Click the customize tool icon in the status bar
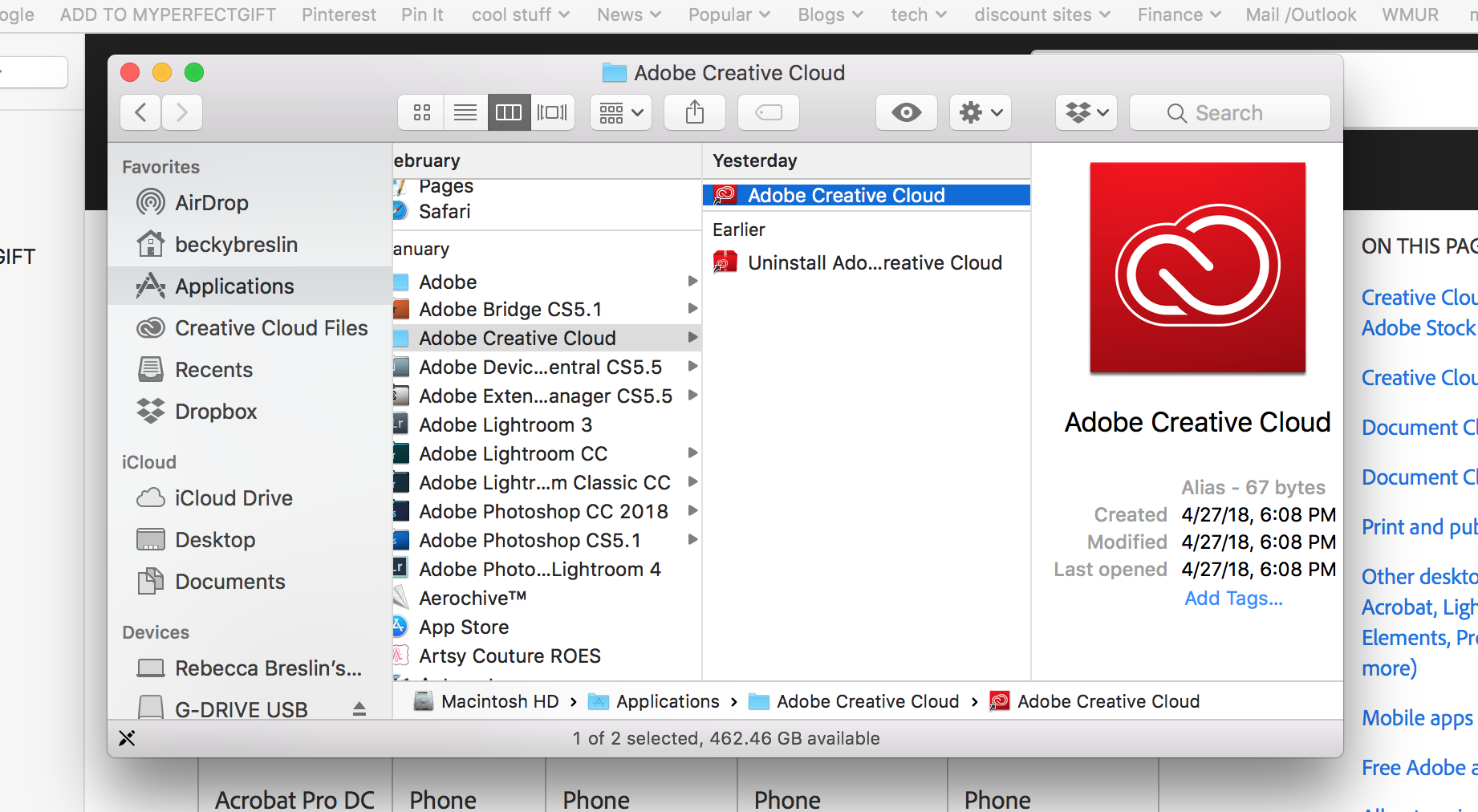This screenshot has height=812, width=1478. [127, 738]
